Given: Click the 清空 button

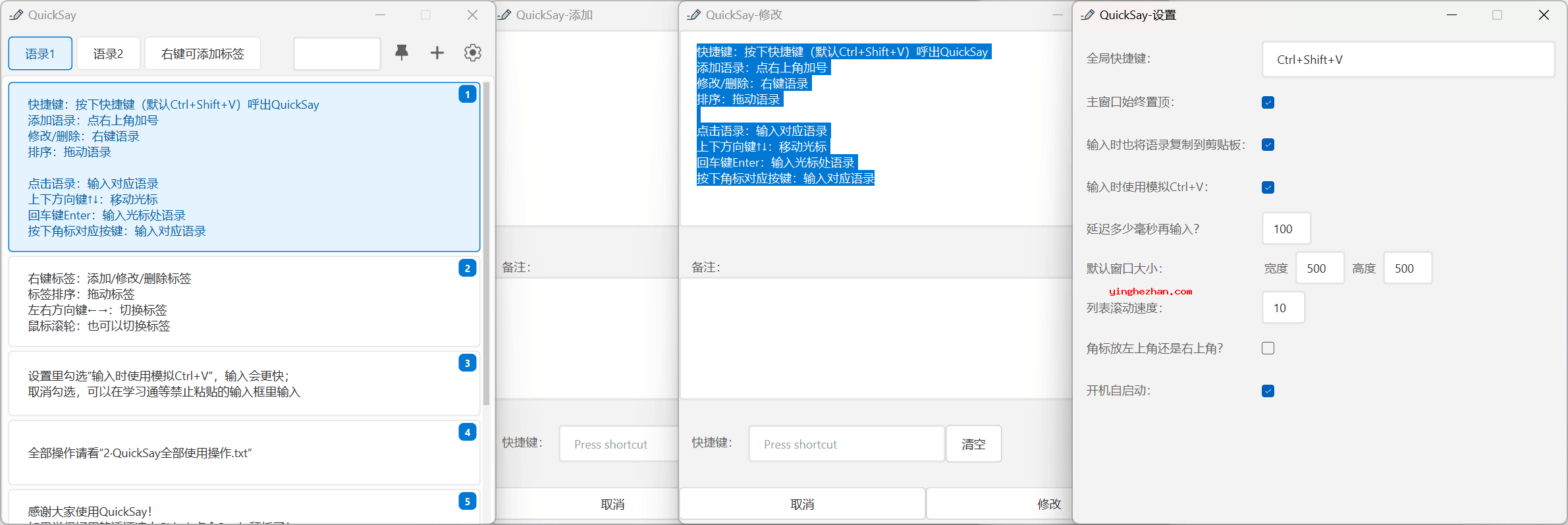Looking at the screenshot, I should (973, 444).
